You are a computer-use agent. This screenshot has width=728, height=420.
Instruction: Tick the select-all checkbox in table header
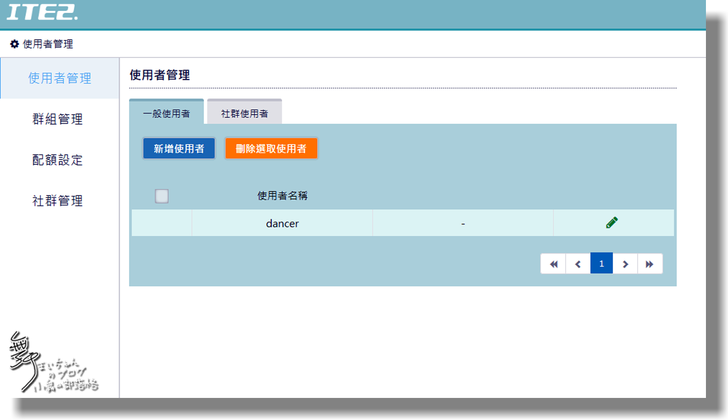[162, 196]
